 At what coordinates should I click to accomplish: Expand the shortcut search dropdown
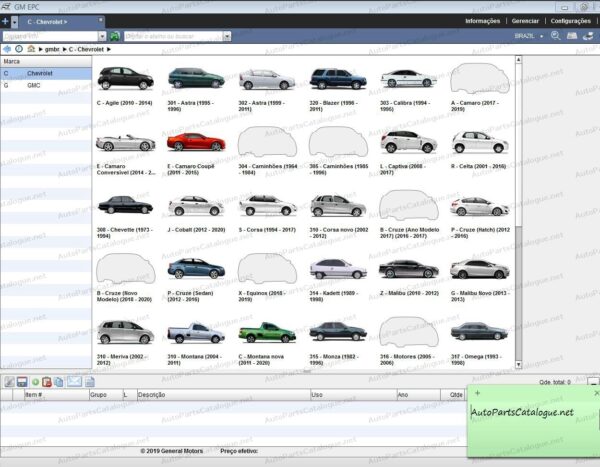[227, 36]
